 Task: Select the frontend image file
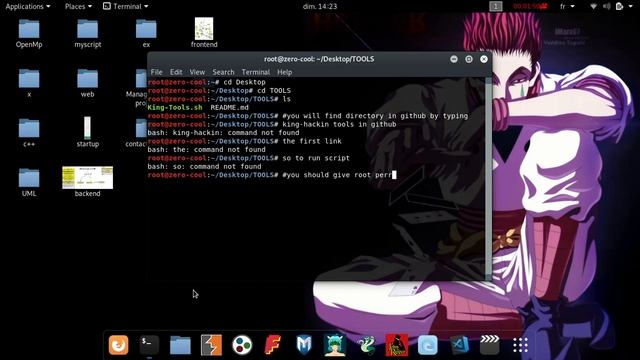click(x=204, y=33)
